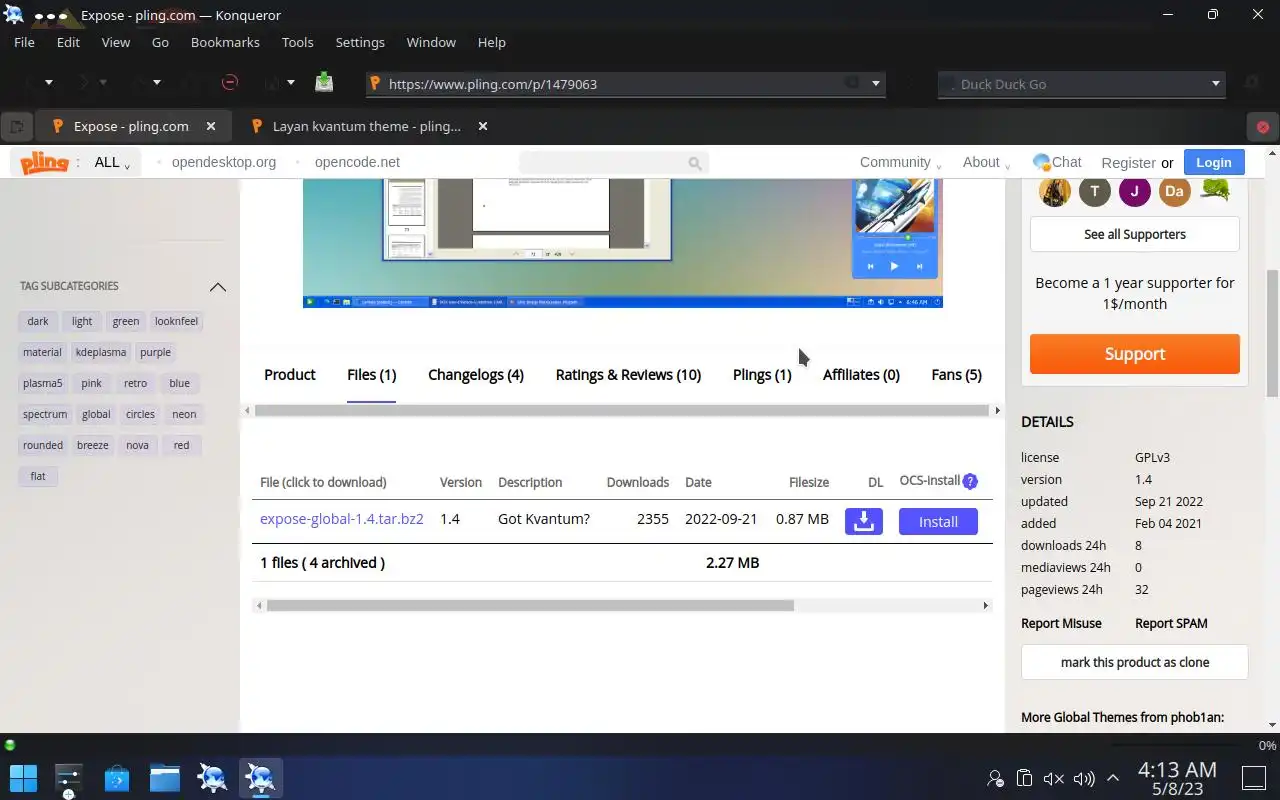The width and height of the screenshot is (1280, 800).
Task: Click the green lizard supporter avatar
Action: (x=1215, y=190)
